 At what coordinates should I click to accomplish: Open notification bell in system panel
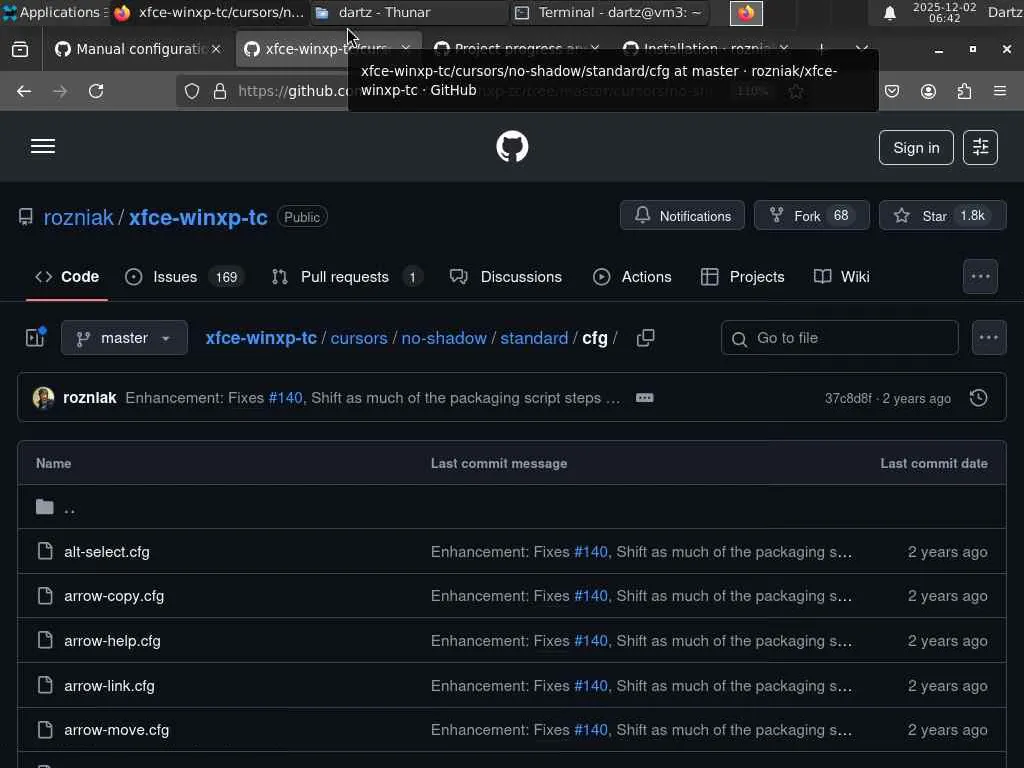(889, 13)
